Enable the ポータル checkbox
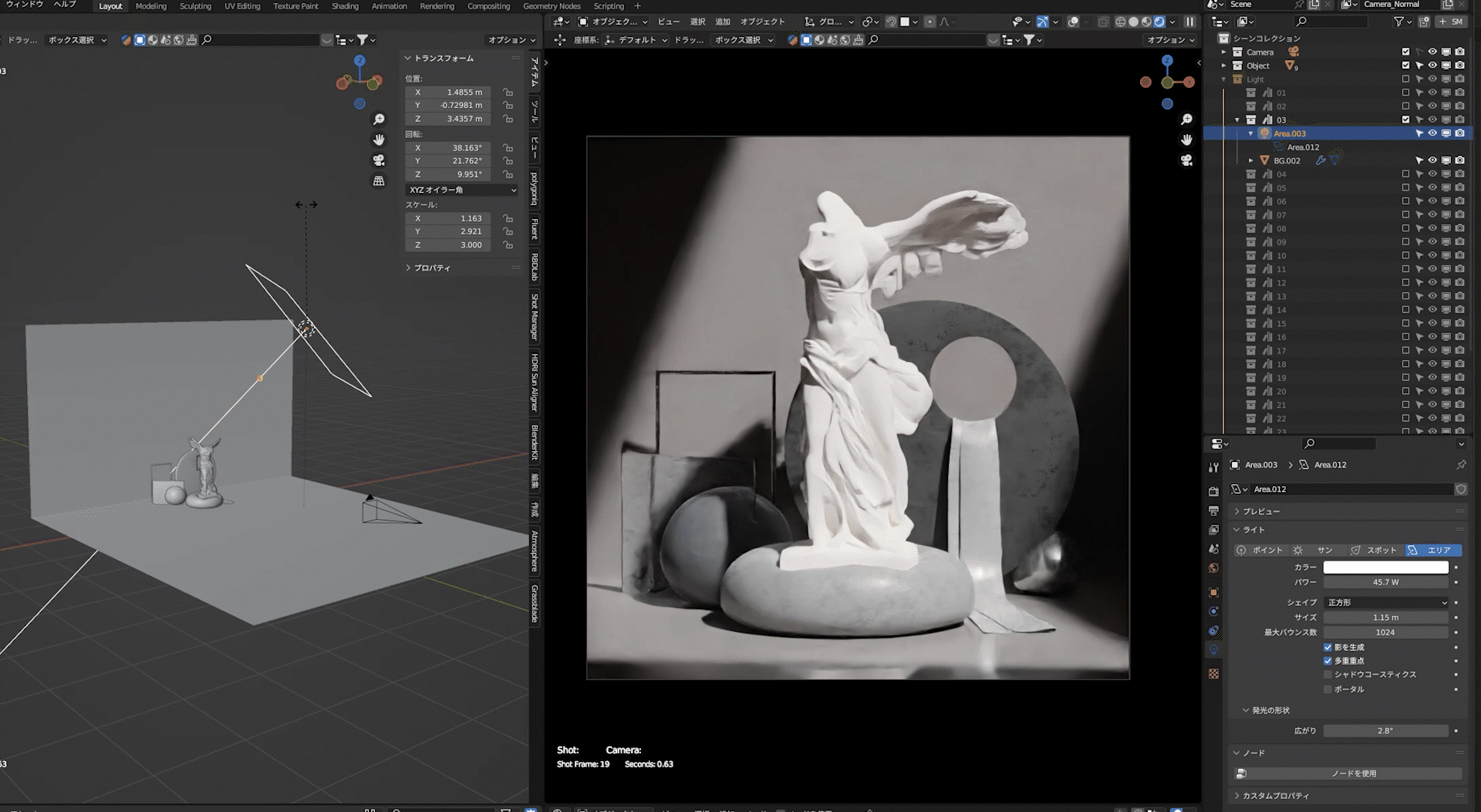Image resolution: width=1481 pixels, height=812 pixels. (x=1328, y=689)
